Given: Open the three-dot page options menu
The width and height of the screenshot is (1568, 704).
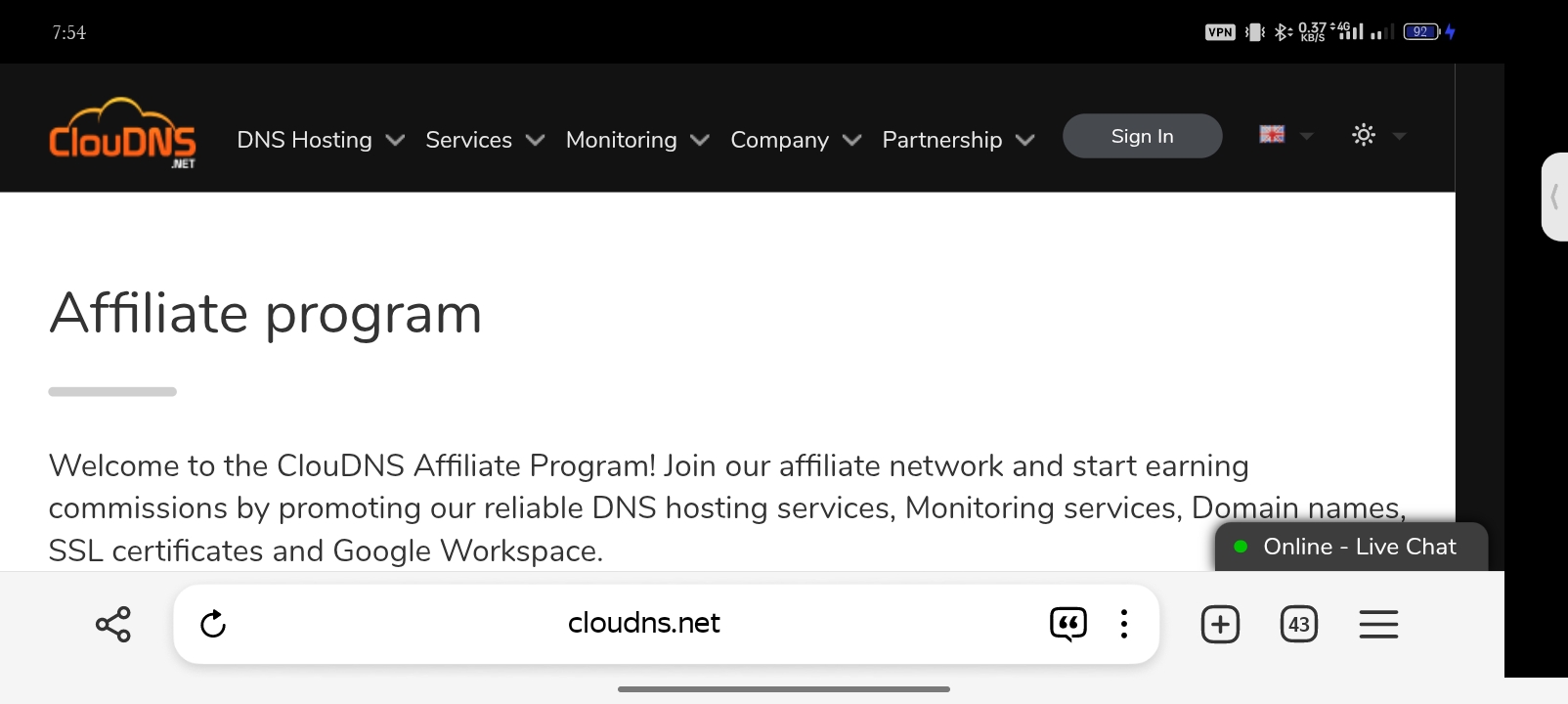Looking at the screenshot, I should coord(1124,624).
